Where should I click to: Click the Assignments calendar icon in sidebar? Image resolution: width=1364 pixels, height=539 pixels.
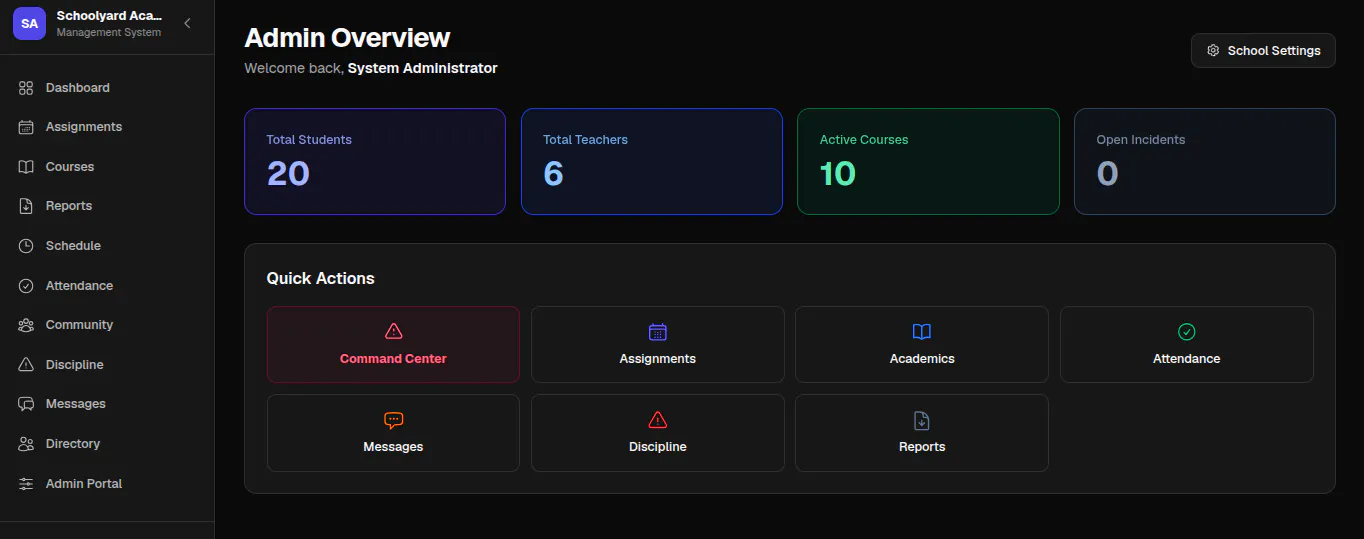[x=26, y=127]
